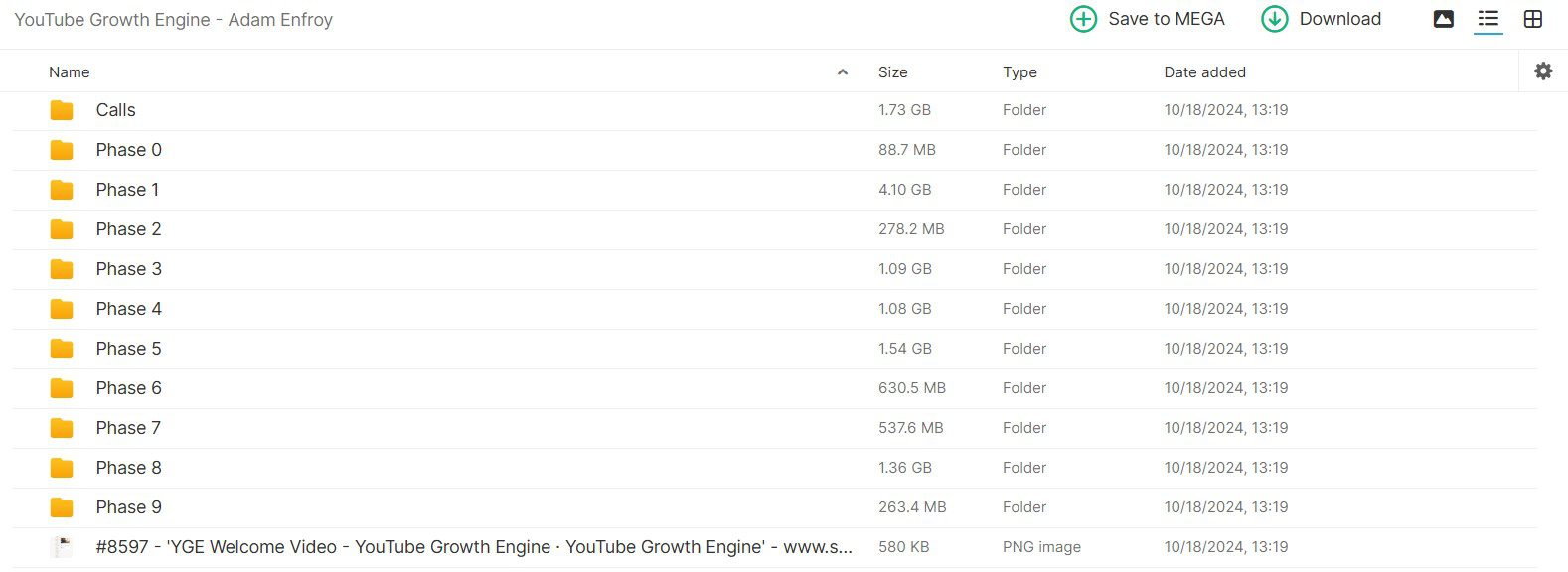Select the Phase 0 folder row

pyautogui.click(x=774, y=150)
